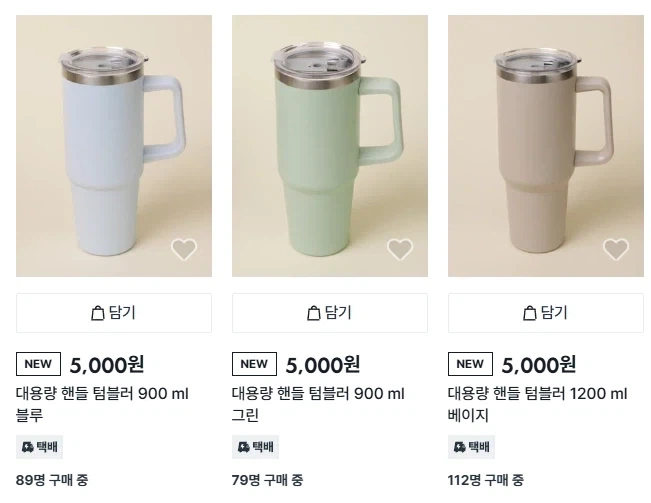The image size is (651, 503).
Task: Click shopping bag icon under blue tumbler
Action: click(x=98, y=313)
